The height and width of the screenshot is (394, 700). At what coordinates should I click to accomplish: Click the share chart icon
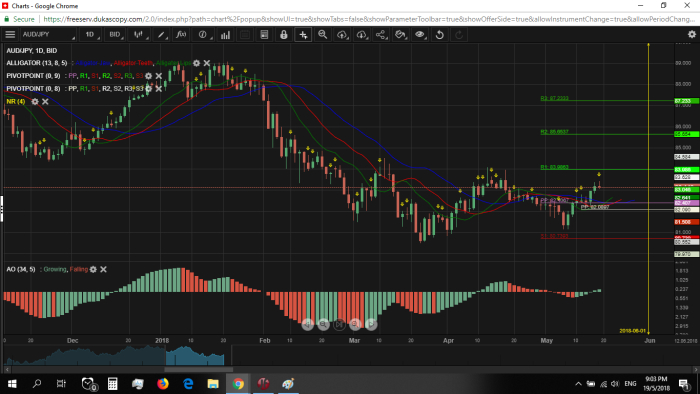point(381,34)
